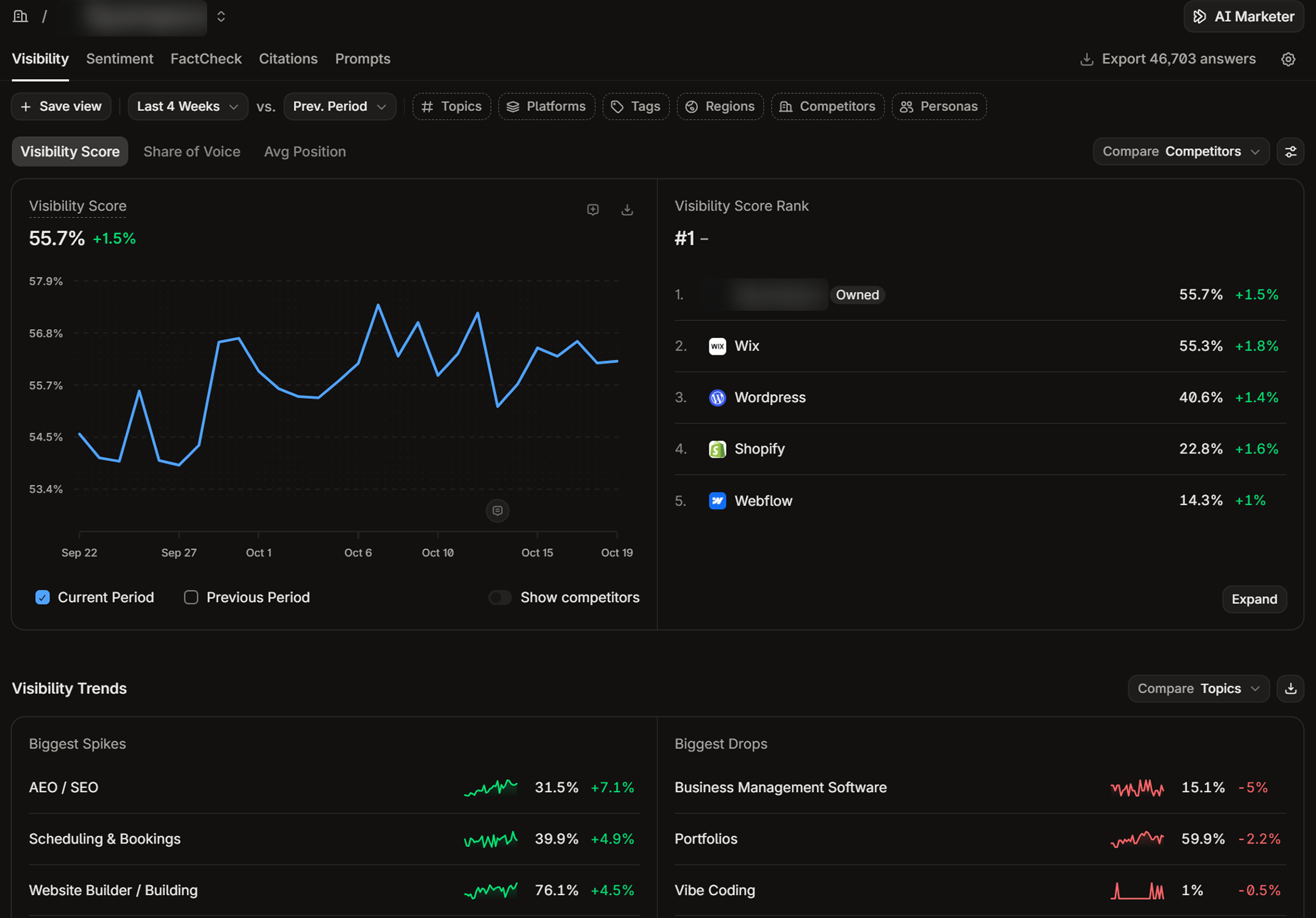Open the Compare Competitors dropdown
Image resolution: width=1316 pixels, height=918 pixels.
coord(1181,152)
